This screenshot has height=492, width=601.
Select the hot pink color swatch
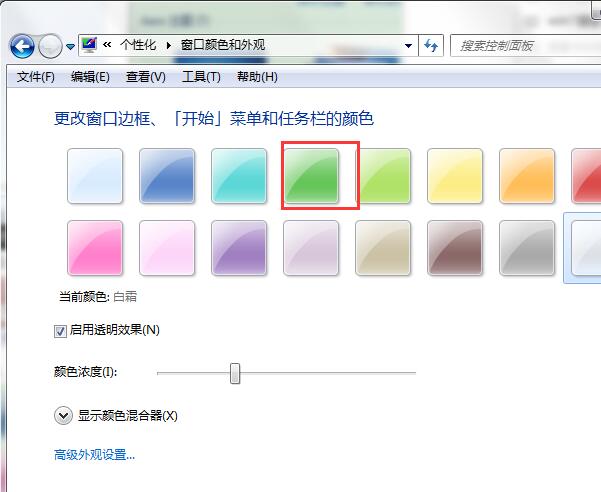[x=95, y=248]
